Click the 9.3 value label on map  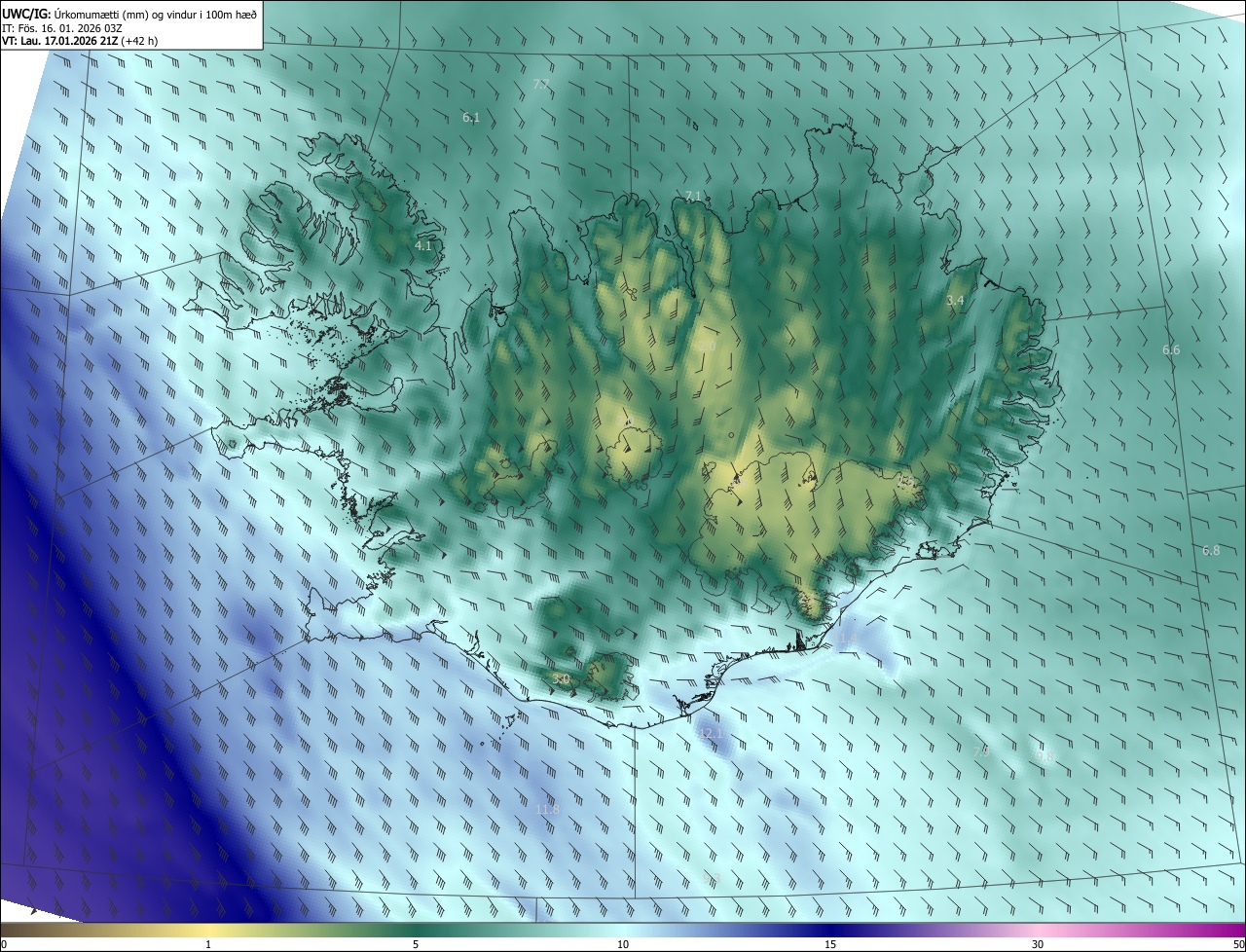(x=711, y=879)
